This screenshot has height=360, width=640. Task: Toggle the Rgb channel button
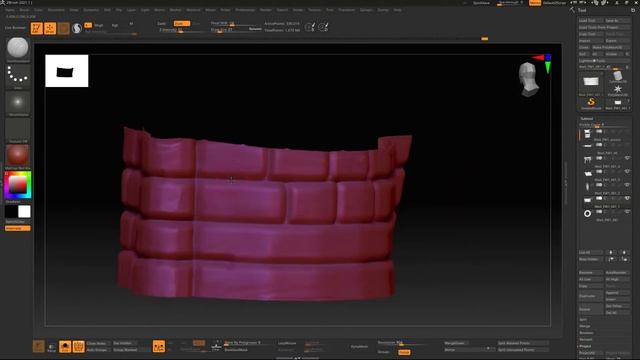(x=115, y=25)
